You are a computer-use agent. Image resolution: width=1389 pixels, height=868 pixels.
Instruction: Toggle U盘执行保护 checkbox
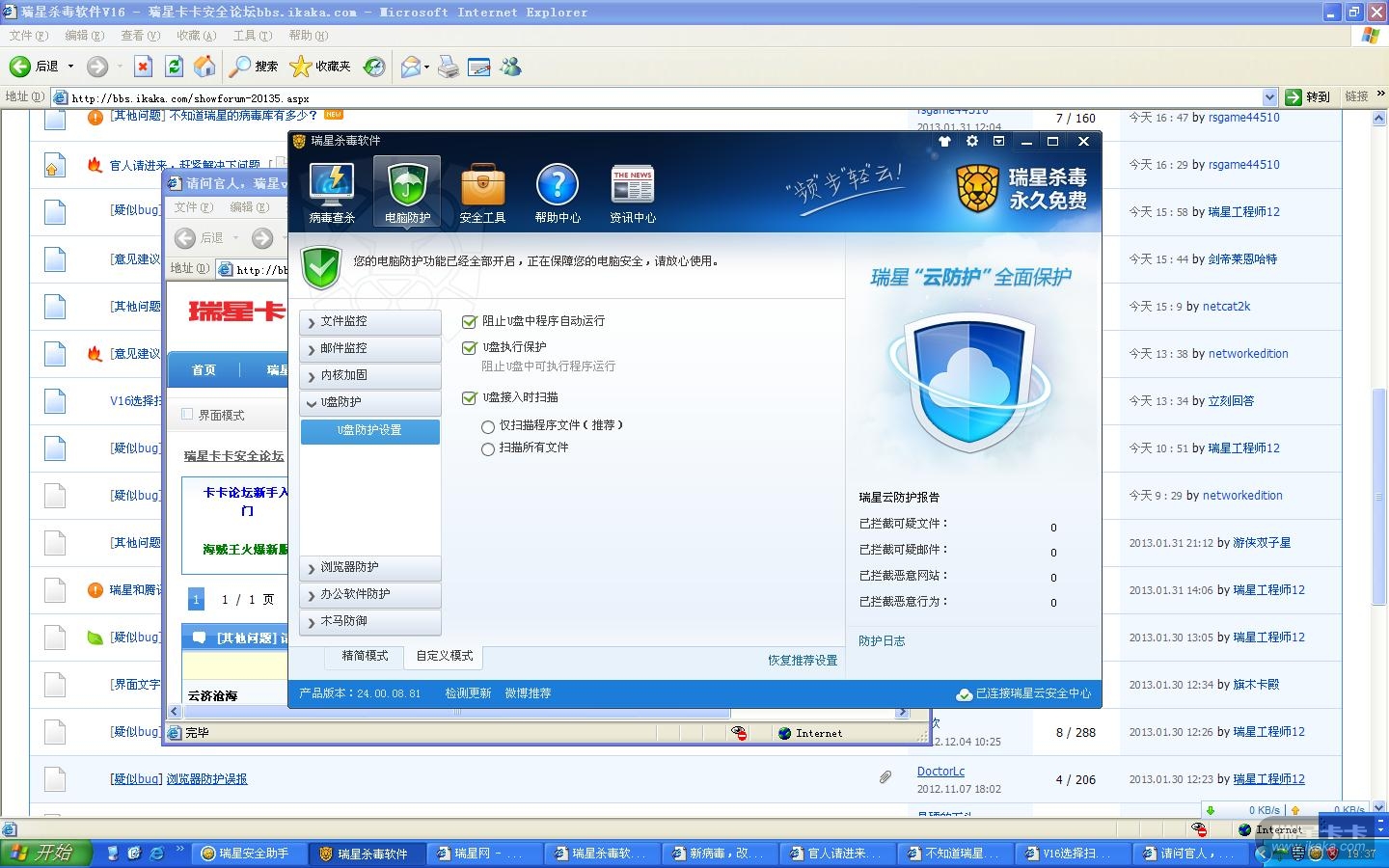point(470,347)
